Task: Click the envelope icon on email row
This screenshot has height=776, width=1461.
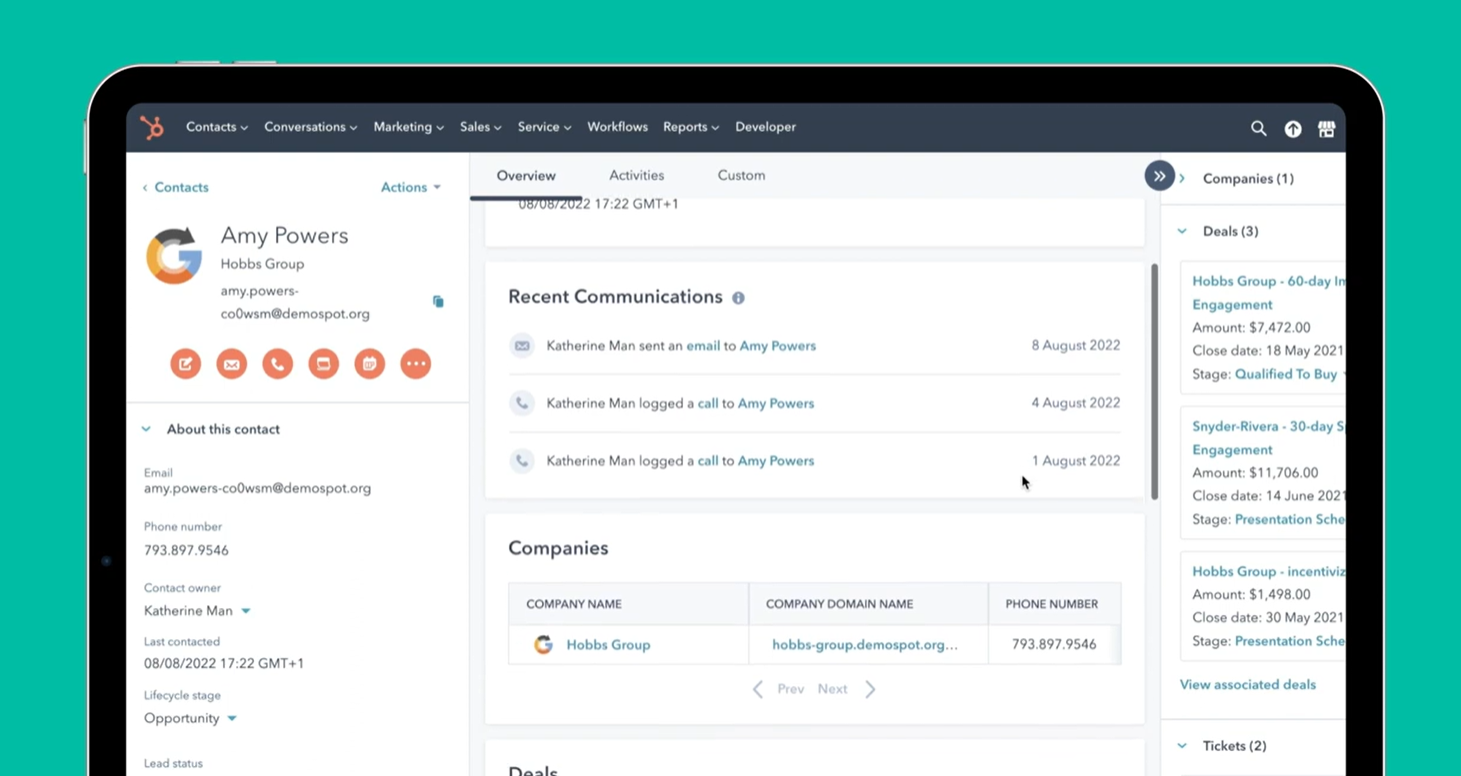Action: coord(522,346)
